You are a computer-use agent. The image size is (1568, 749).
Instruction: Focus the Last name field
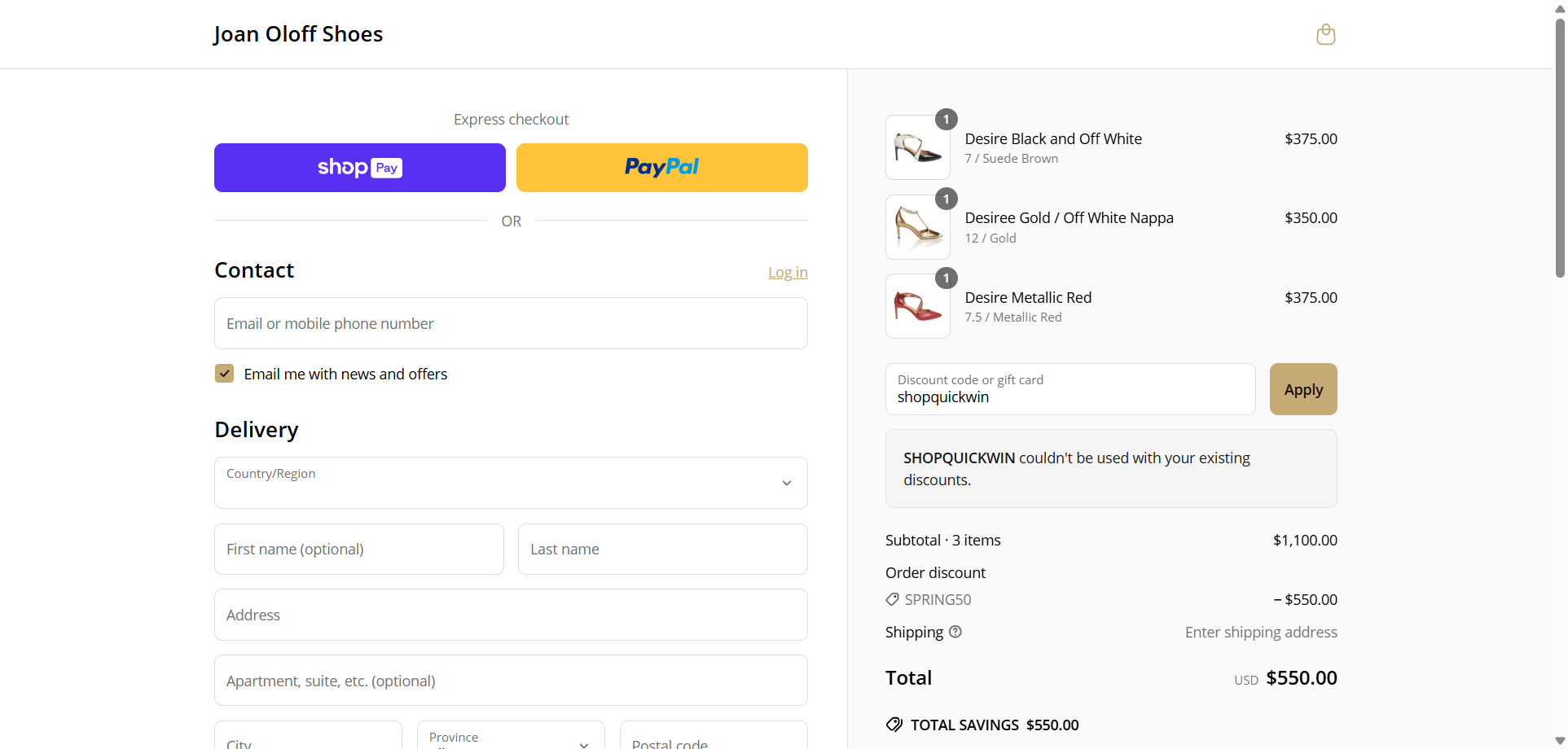coord(662,550)
